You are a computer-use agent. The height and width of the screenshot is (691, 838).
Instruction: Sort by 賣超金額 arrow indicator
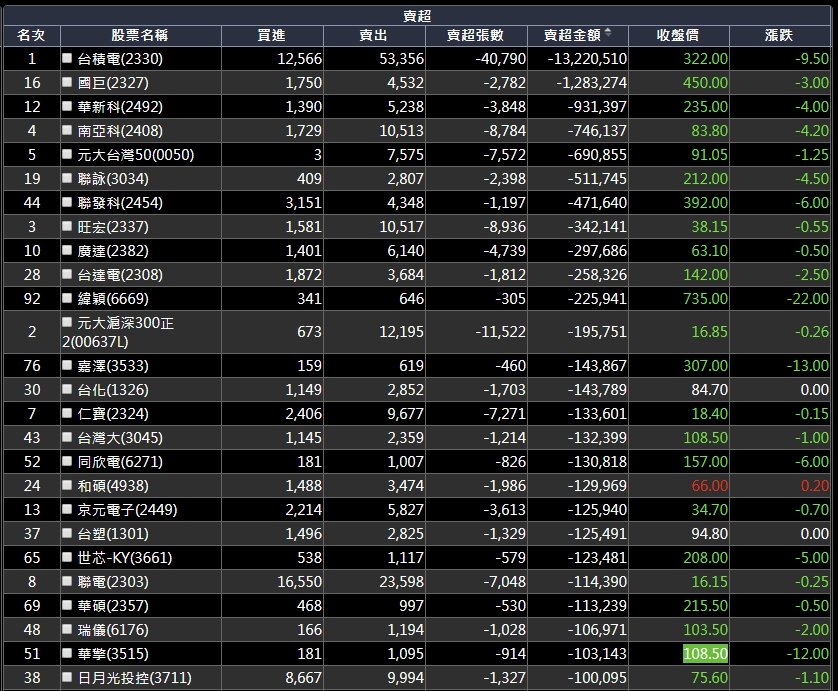[608, 34]
